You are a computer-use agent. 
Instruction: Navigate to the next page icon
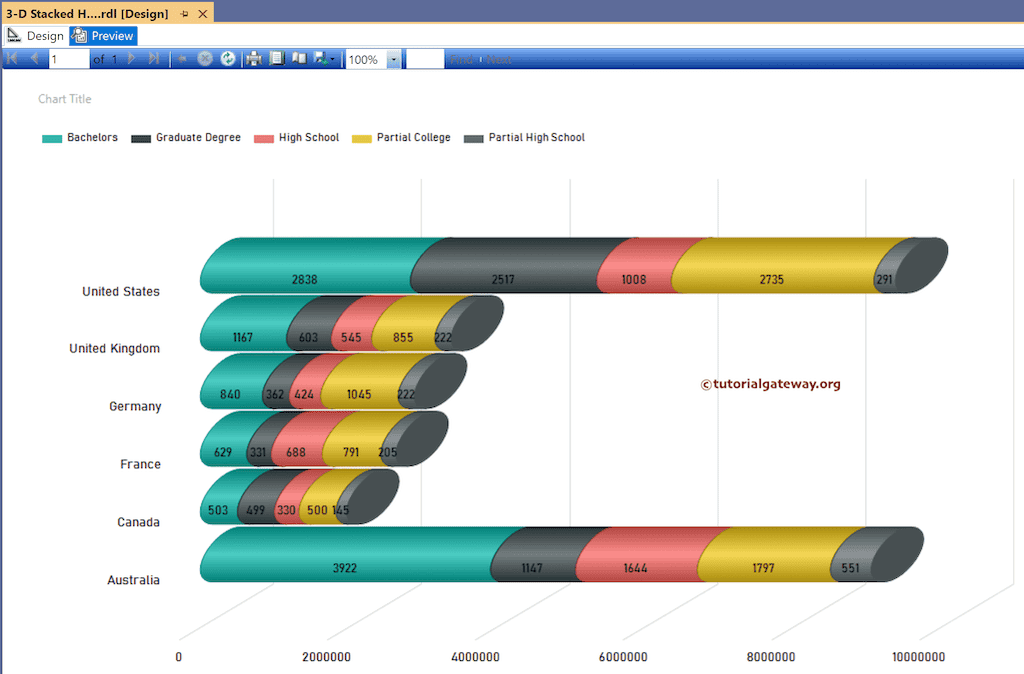tap(130, 58)
